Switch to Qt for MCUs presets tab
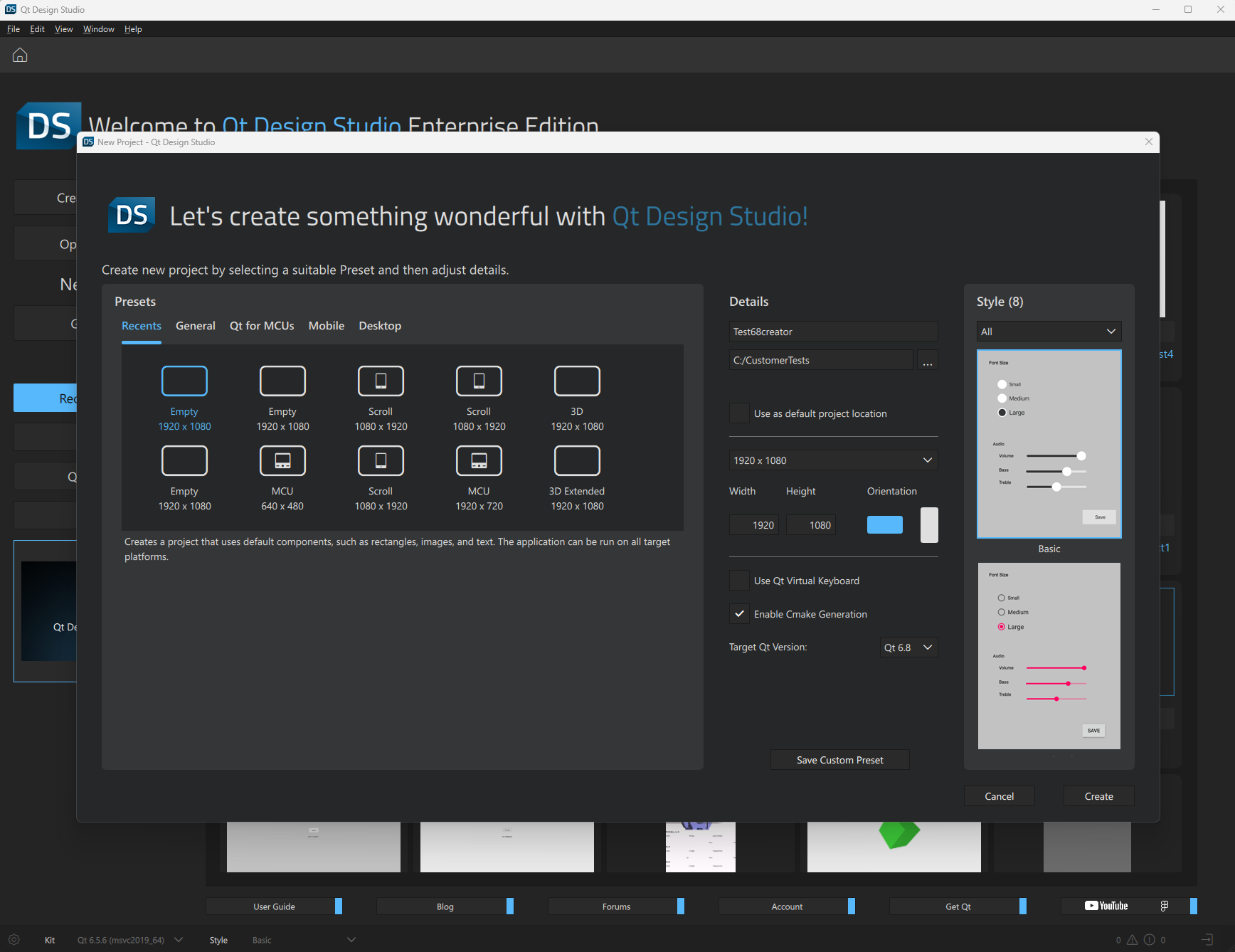 pos(262,326)
